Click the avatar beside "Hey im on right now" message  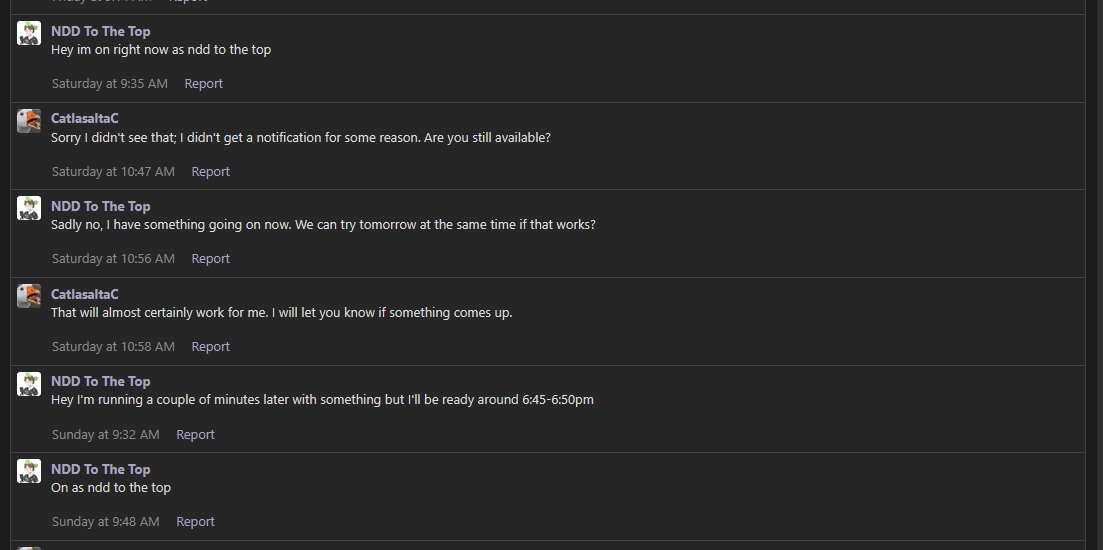[29, 33]
